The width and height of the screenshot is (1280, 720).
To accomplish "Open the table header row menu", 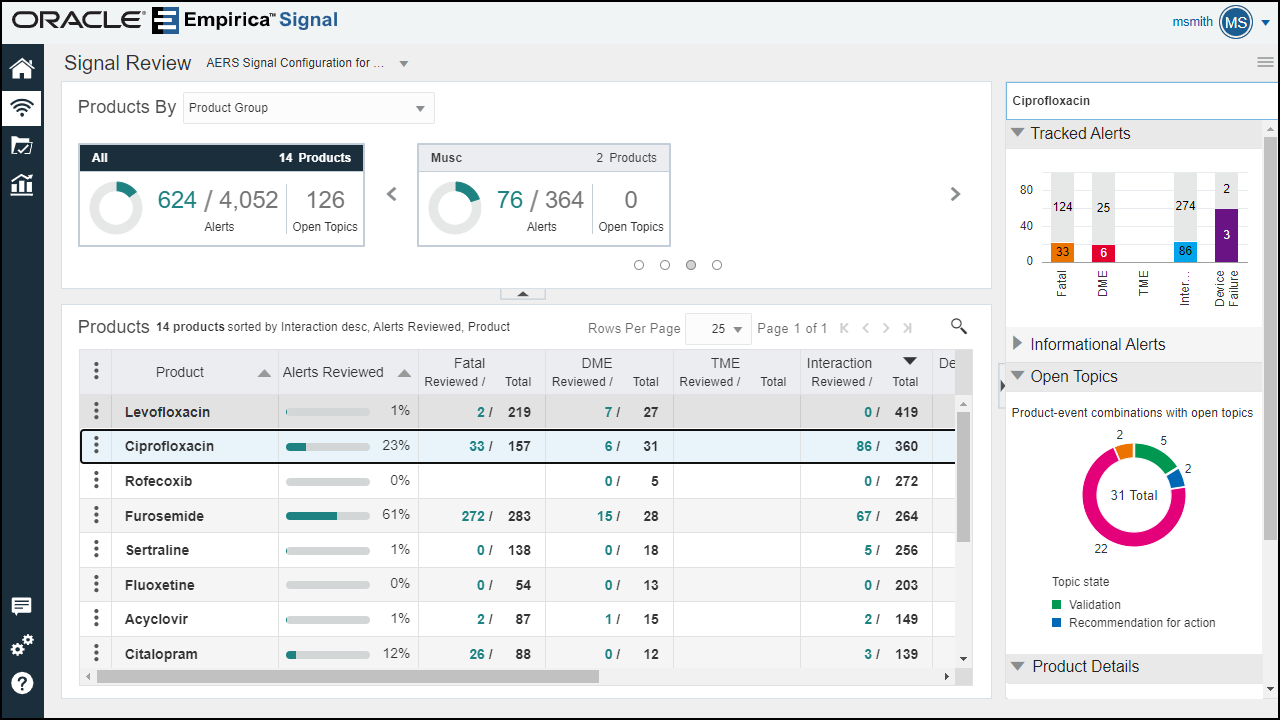I will click(96, 372).
